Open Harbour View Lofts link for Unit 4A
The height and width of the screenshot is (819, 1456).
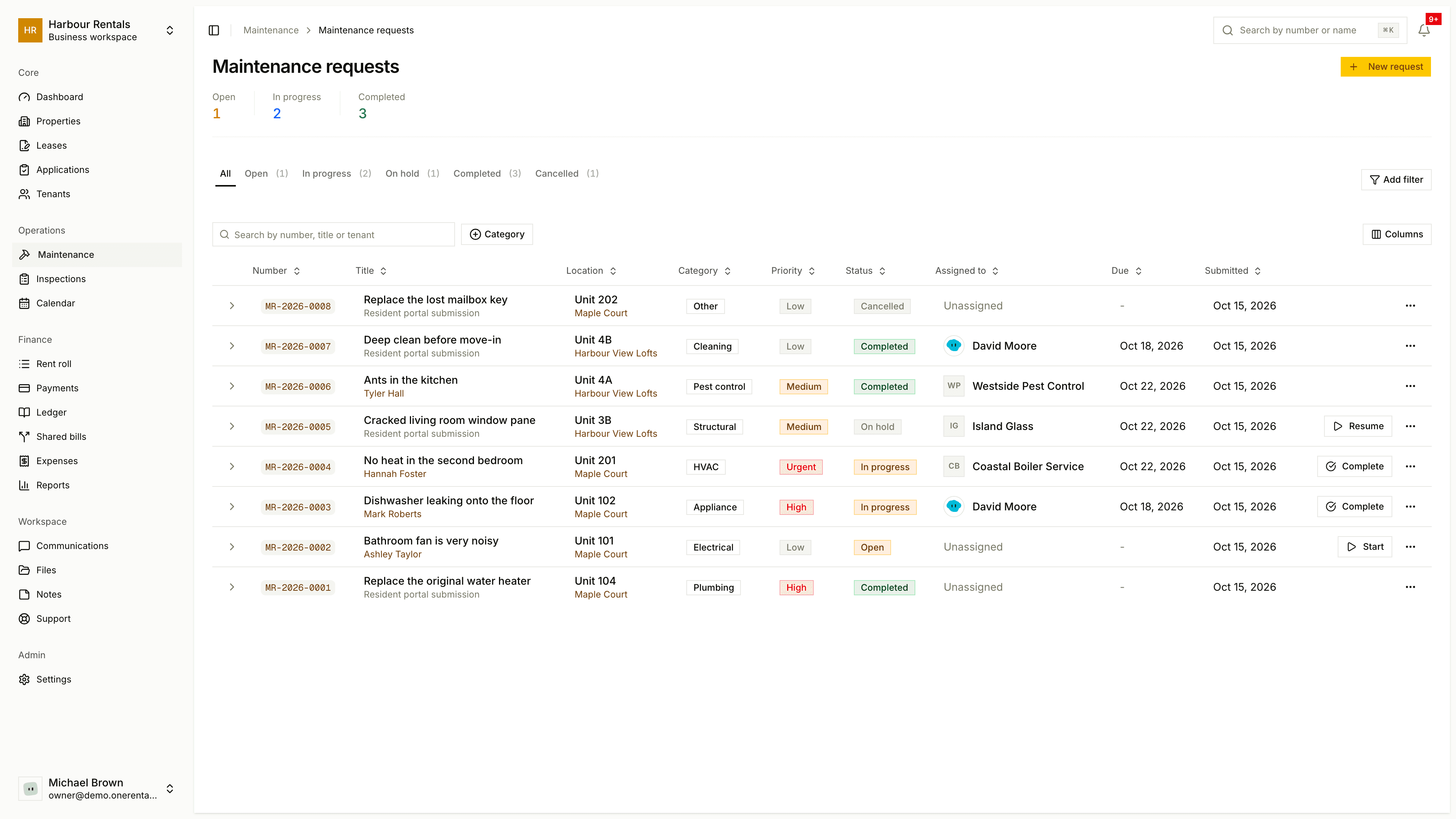pyautogui.click(x=615, y=394)
